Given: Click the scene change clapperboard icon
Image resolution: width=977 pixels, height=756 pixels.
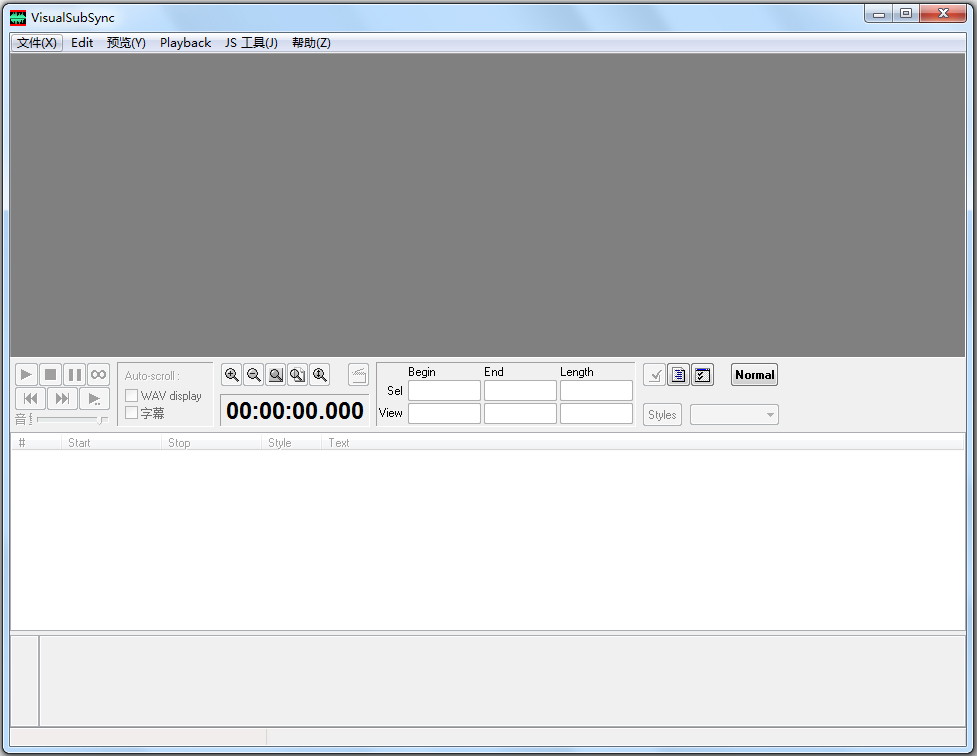Looking at the screenshot, I should click(358, 375).
